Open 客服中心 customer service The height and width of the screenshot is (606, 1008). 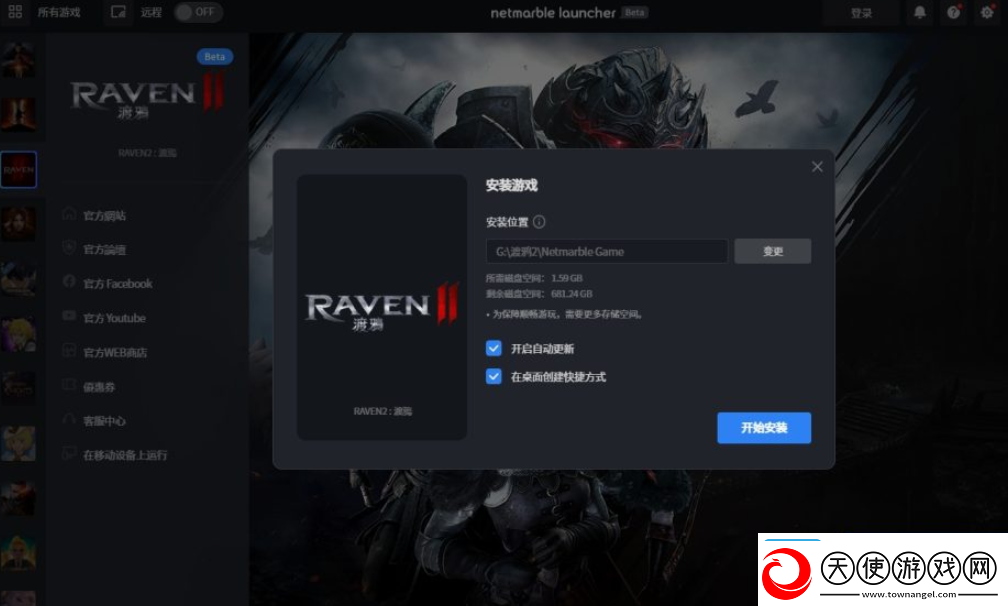click(x=104, y=421)
